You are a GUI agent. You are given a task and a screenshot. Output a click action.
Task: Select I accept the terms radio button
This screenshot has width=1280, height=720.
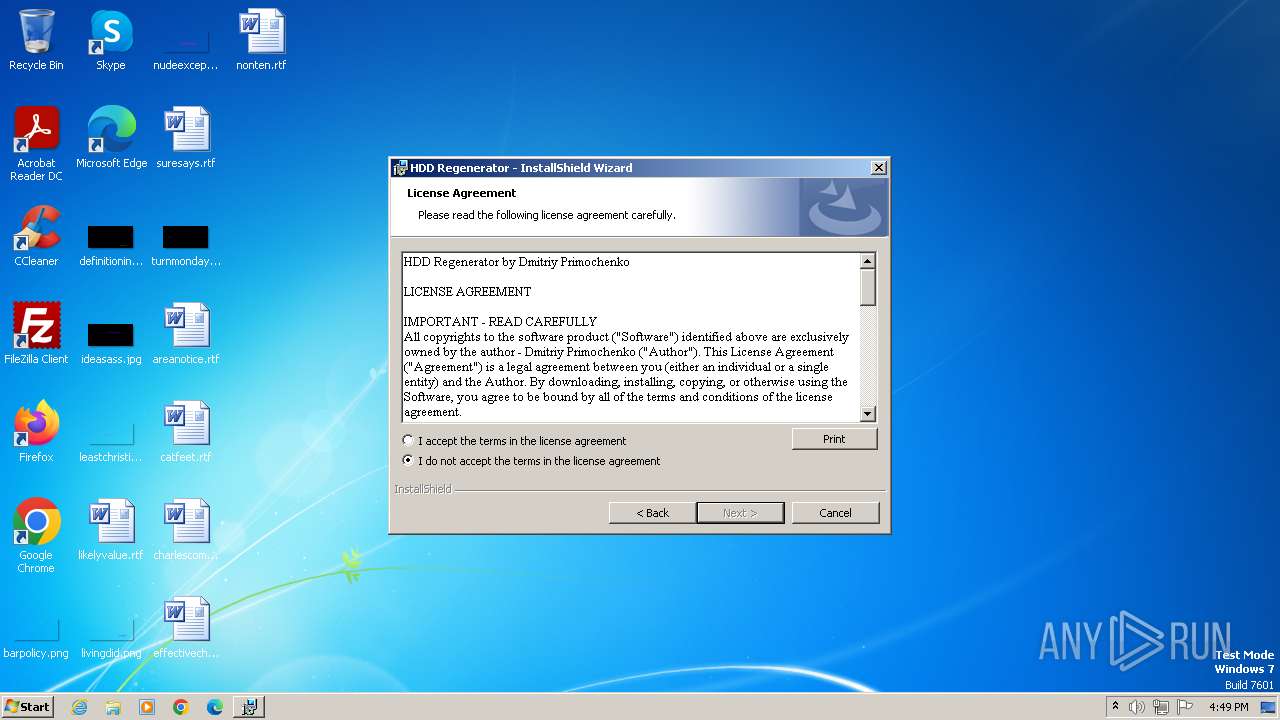(408, 441)
